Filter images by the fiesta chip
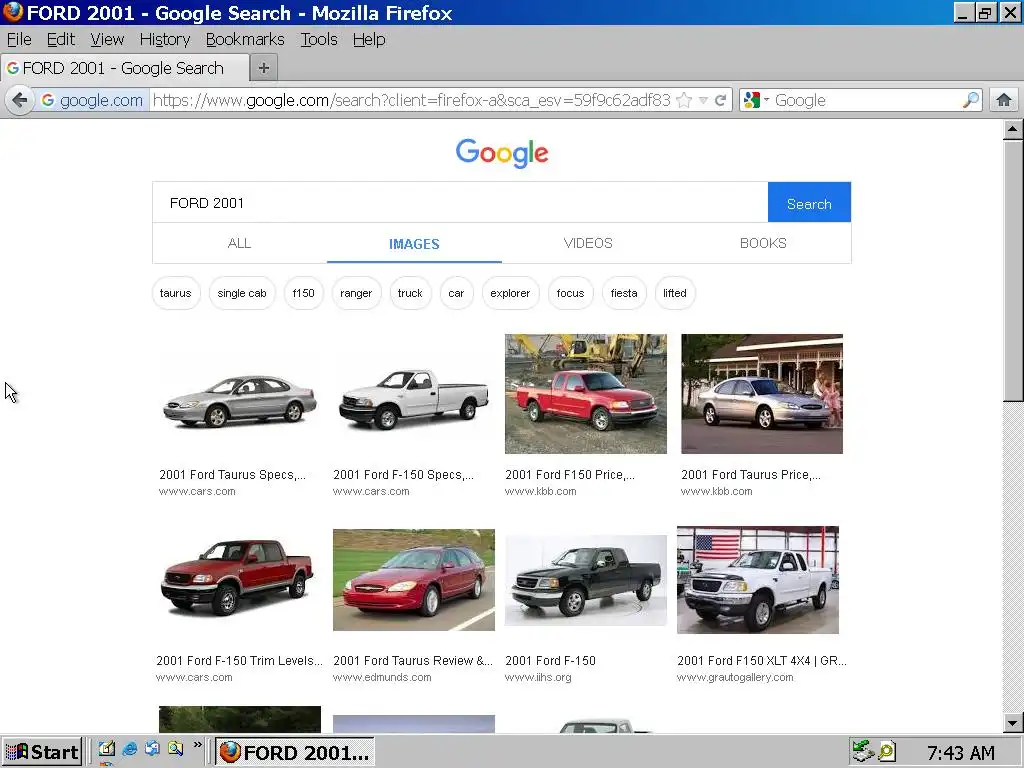 click(624, 293)
